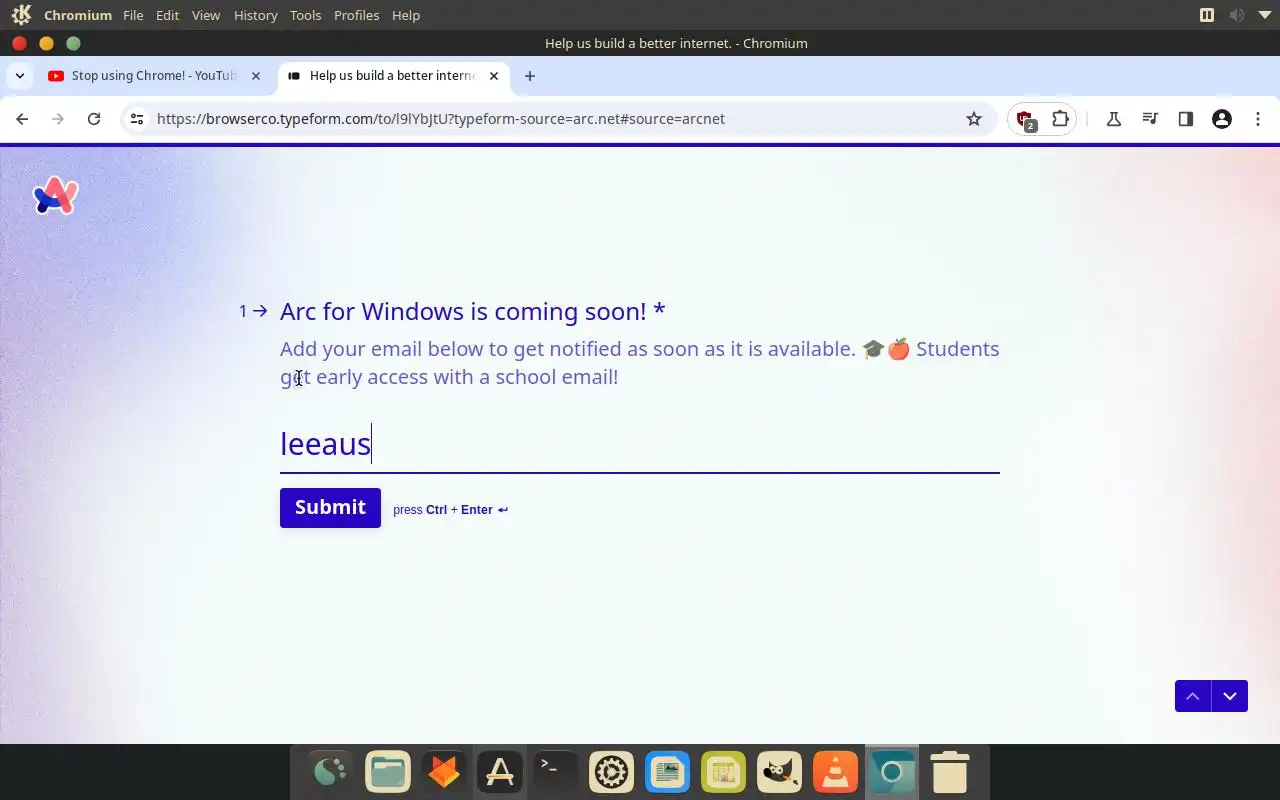Click the pause-like tray icon
Image resolution: width=1280 pixels, height=800 pixels.
(x=1207, y=15)
